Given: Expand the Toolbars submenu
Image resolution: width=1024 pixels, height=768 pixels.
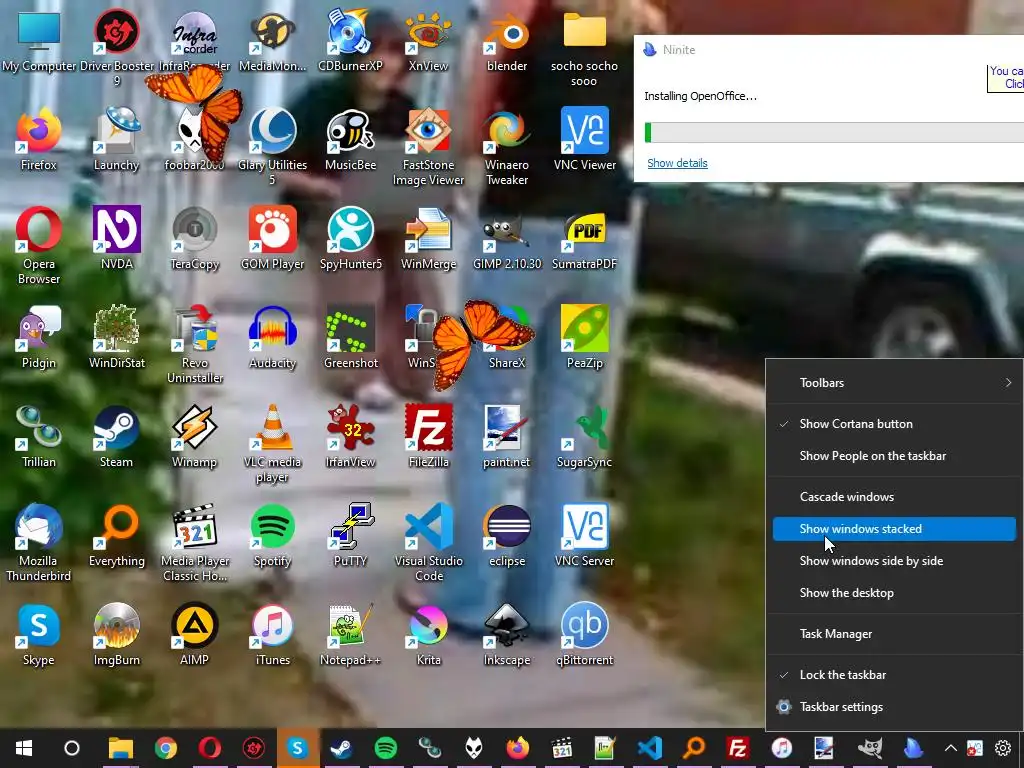Looking at the screenshot, I should coord(894,383).
